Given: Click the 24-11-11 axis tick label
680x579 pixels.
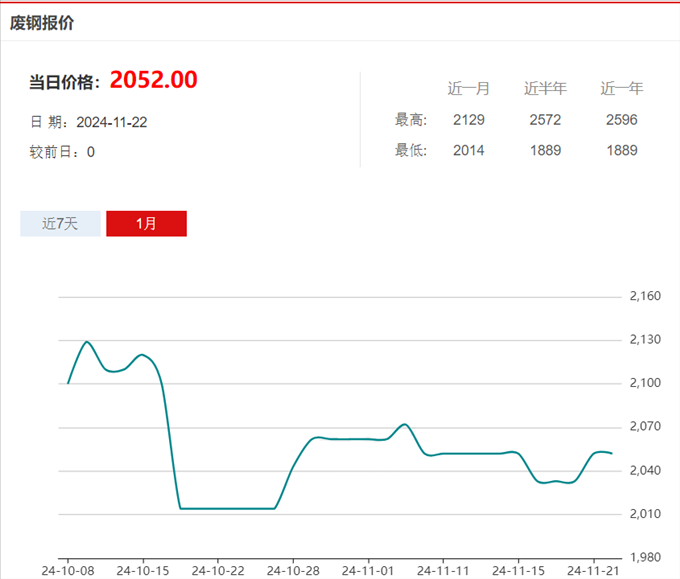Looking at the screenshot, I should (443, 571).
